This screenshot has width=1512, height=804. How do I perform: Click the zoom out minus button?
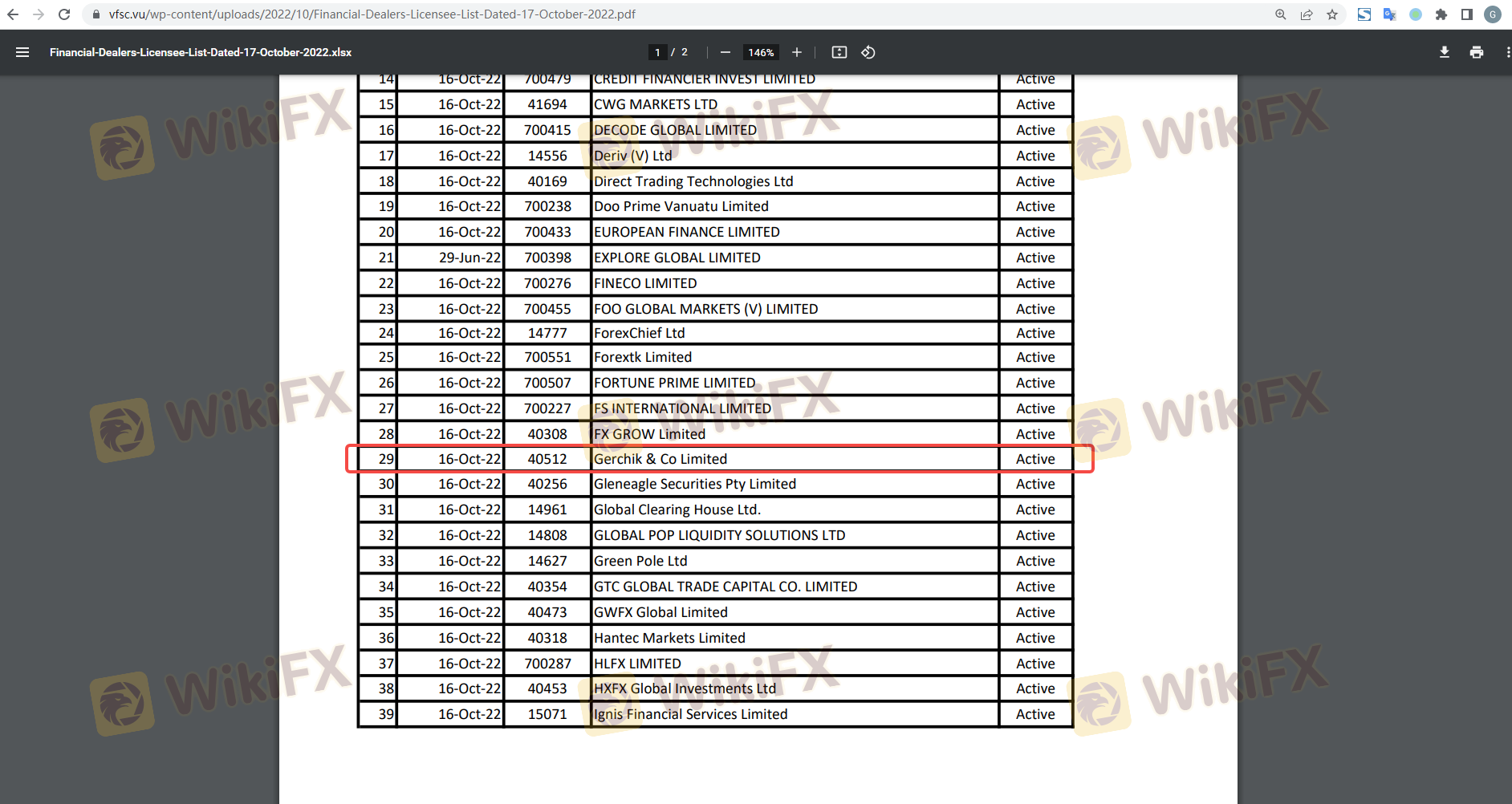726,52
